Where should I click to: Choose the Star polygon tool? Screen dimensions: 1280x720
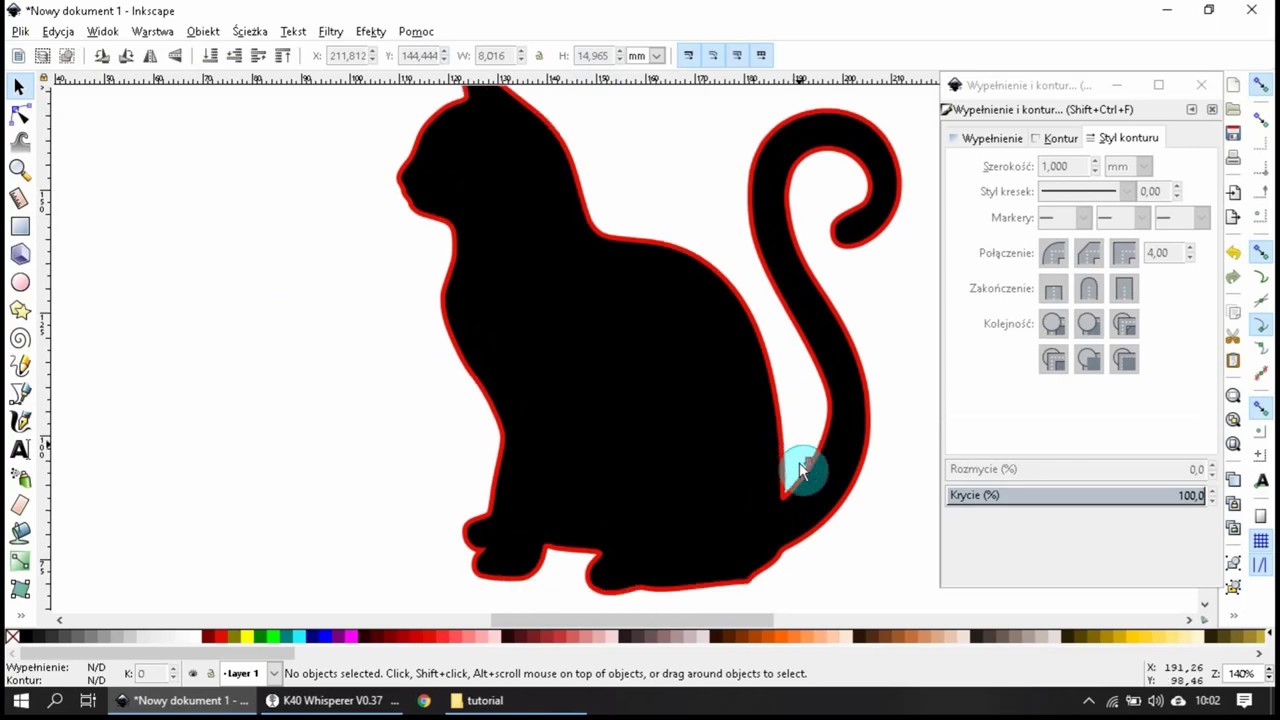[x=19, y=311]
